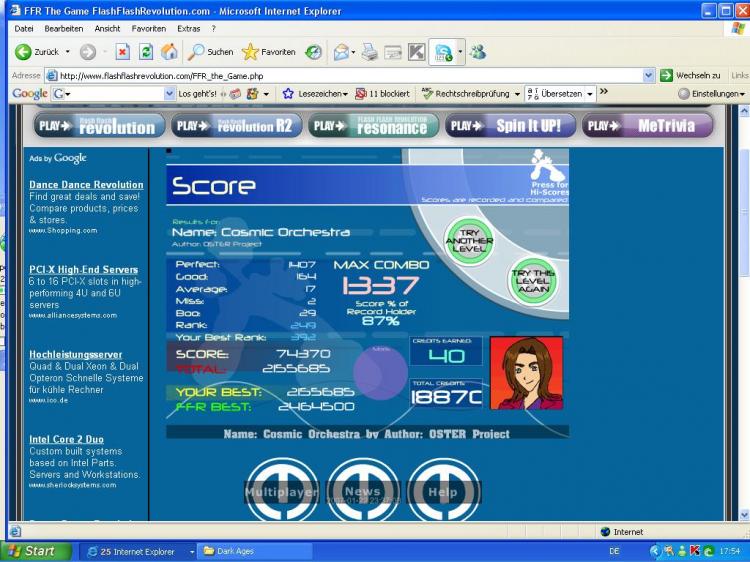This screenshot has height=562, width=750.
Task: Open the Favoriten menu in menu bar
Action: [x=149, y=29]
